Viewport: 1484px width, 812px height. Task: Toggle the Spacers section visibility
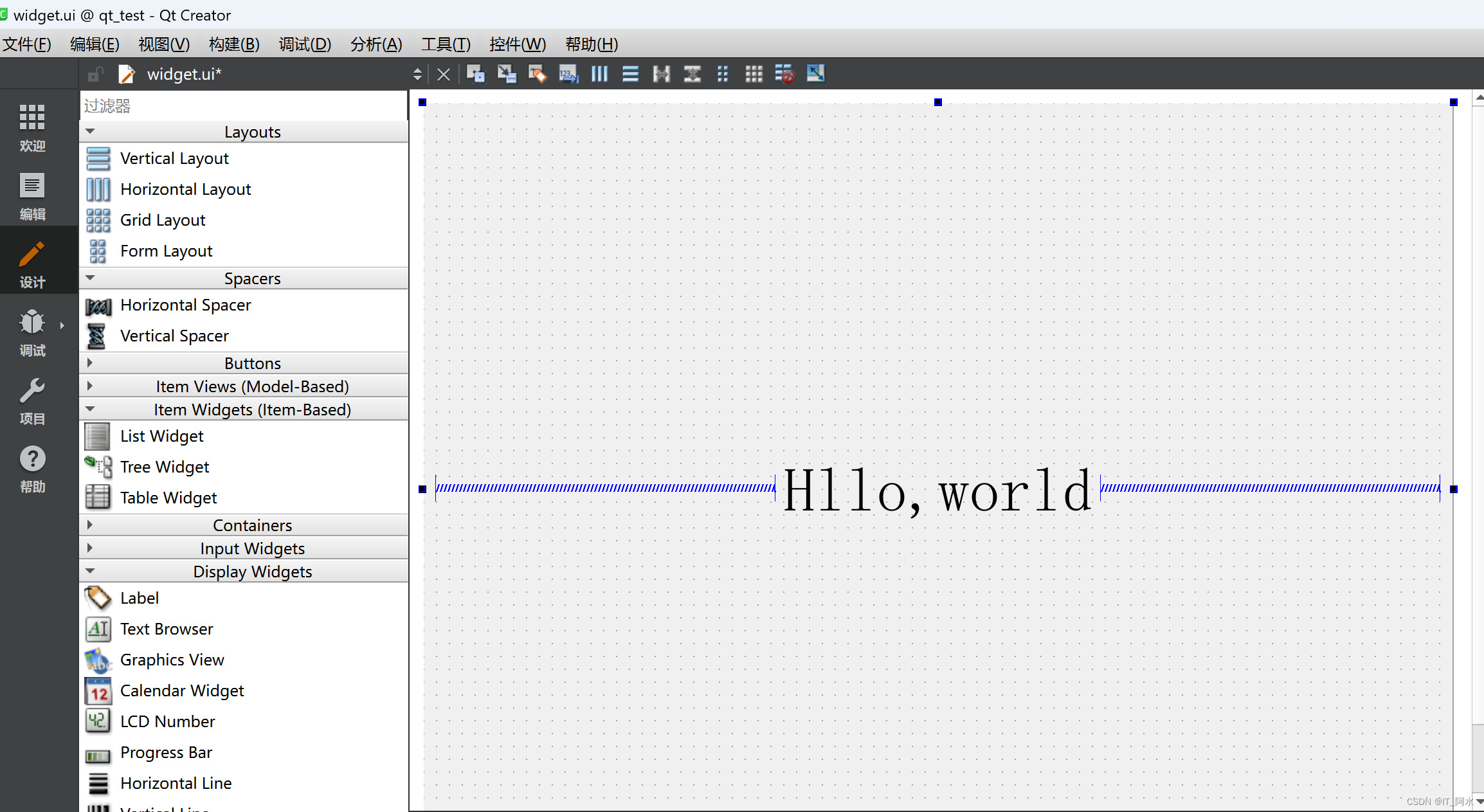click(90, 278)
